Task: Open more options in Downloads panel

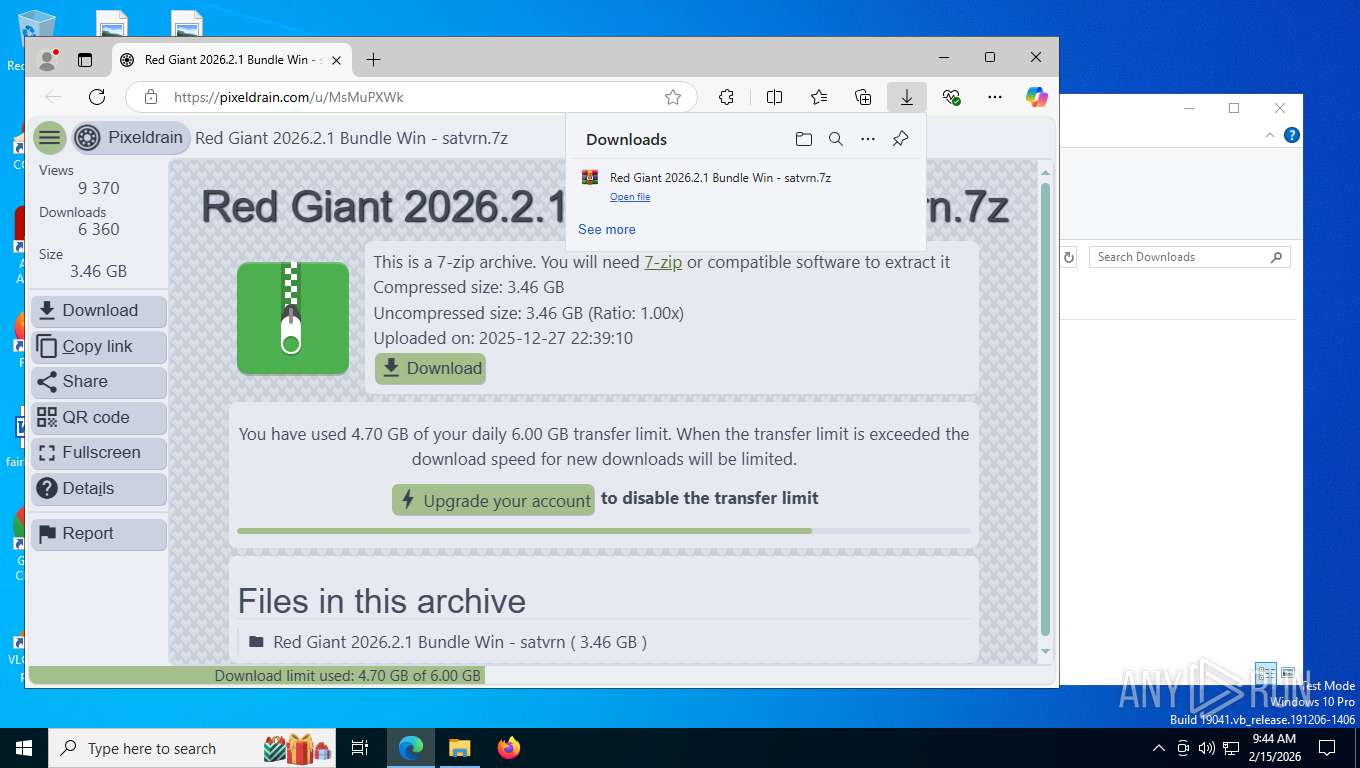Action: [x=868, y=139]
